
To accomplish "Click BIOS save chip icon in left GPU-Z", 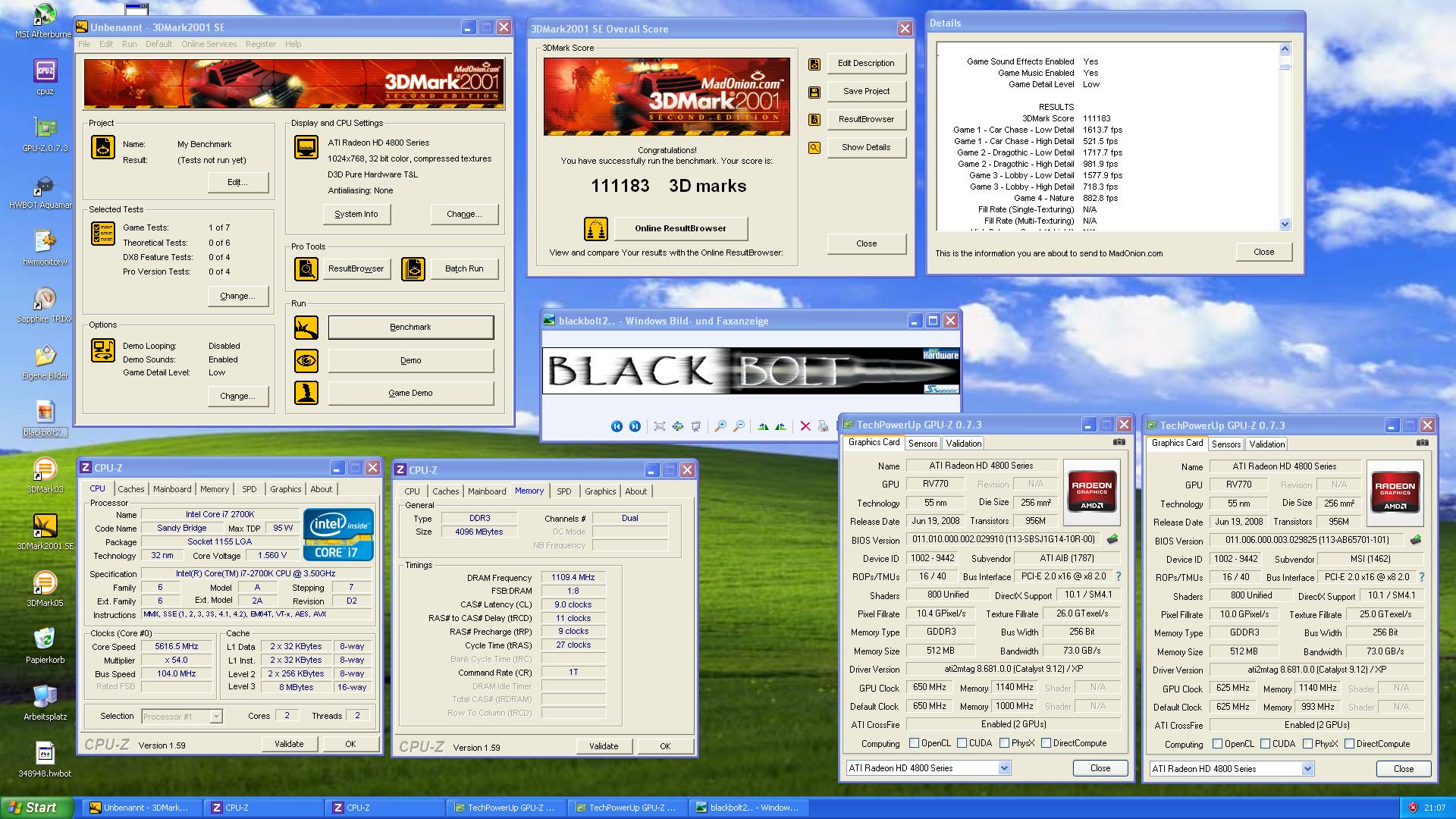I will point(1112,539).
